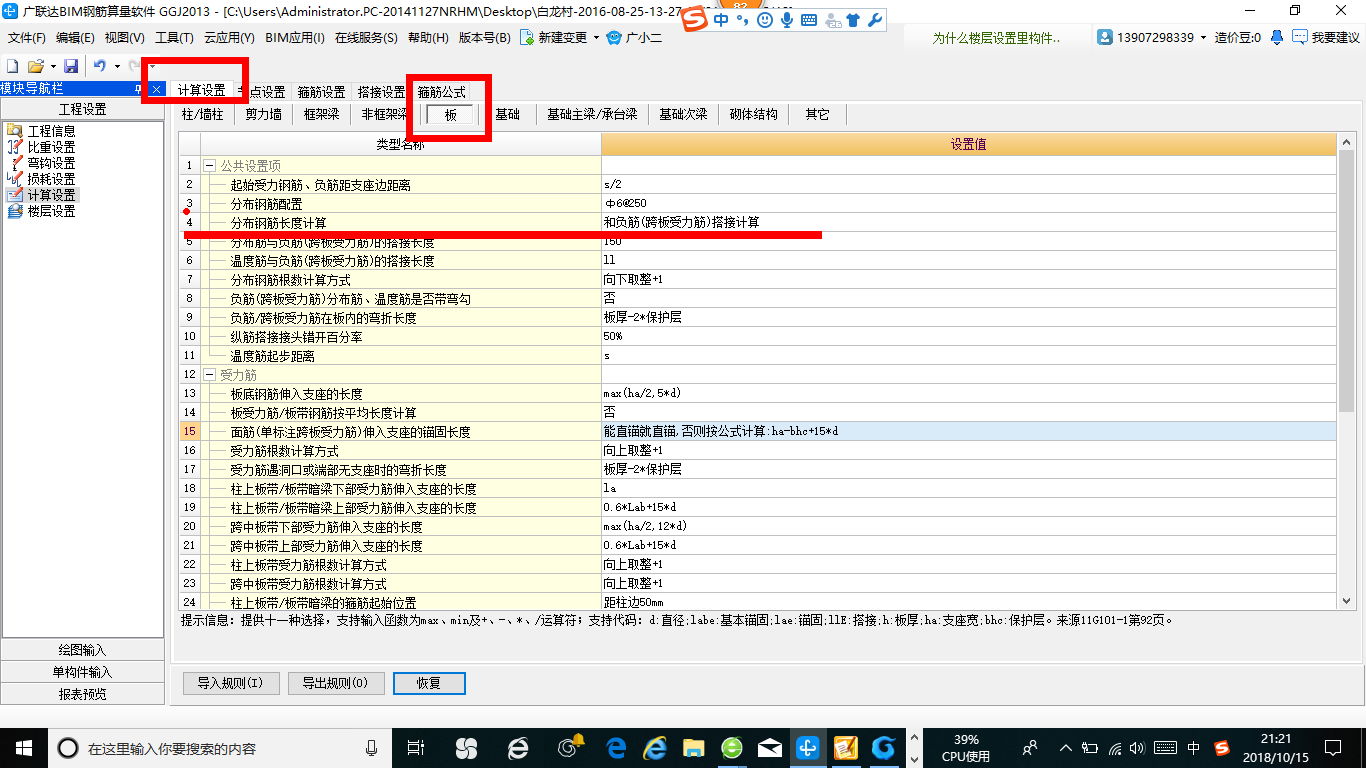Click the Save disk icon
The height and width of the screenshot is (768, 1366).
click(71, 66)
